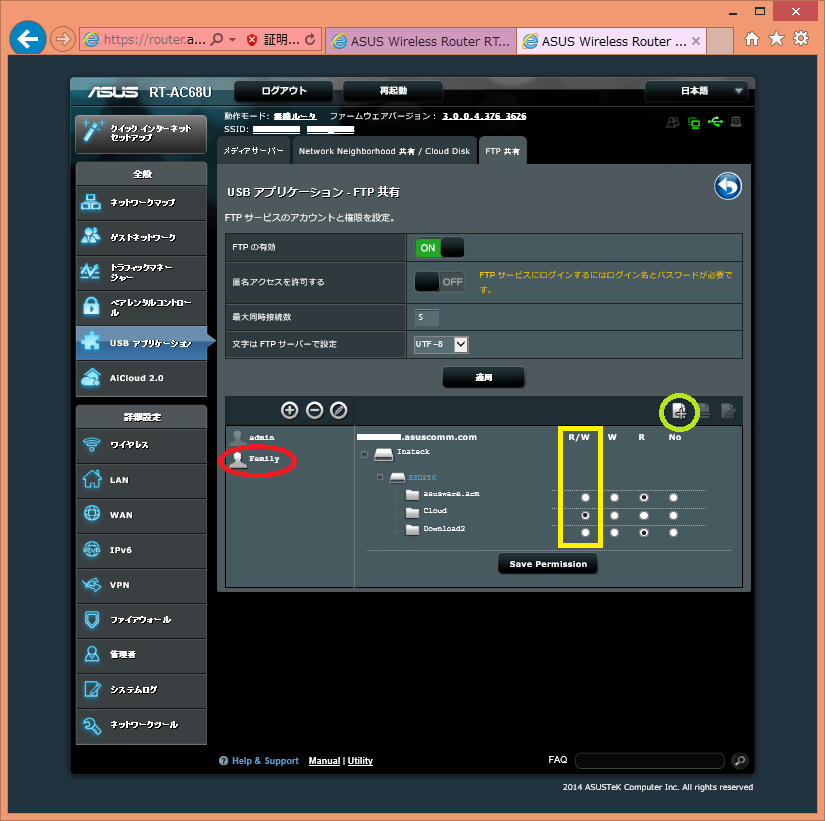This screenshot has width=825, height=821.
Task: Open the Utility link in footer
Action: (x=360, y=760)
